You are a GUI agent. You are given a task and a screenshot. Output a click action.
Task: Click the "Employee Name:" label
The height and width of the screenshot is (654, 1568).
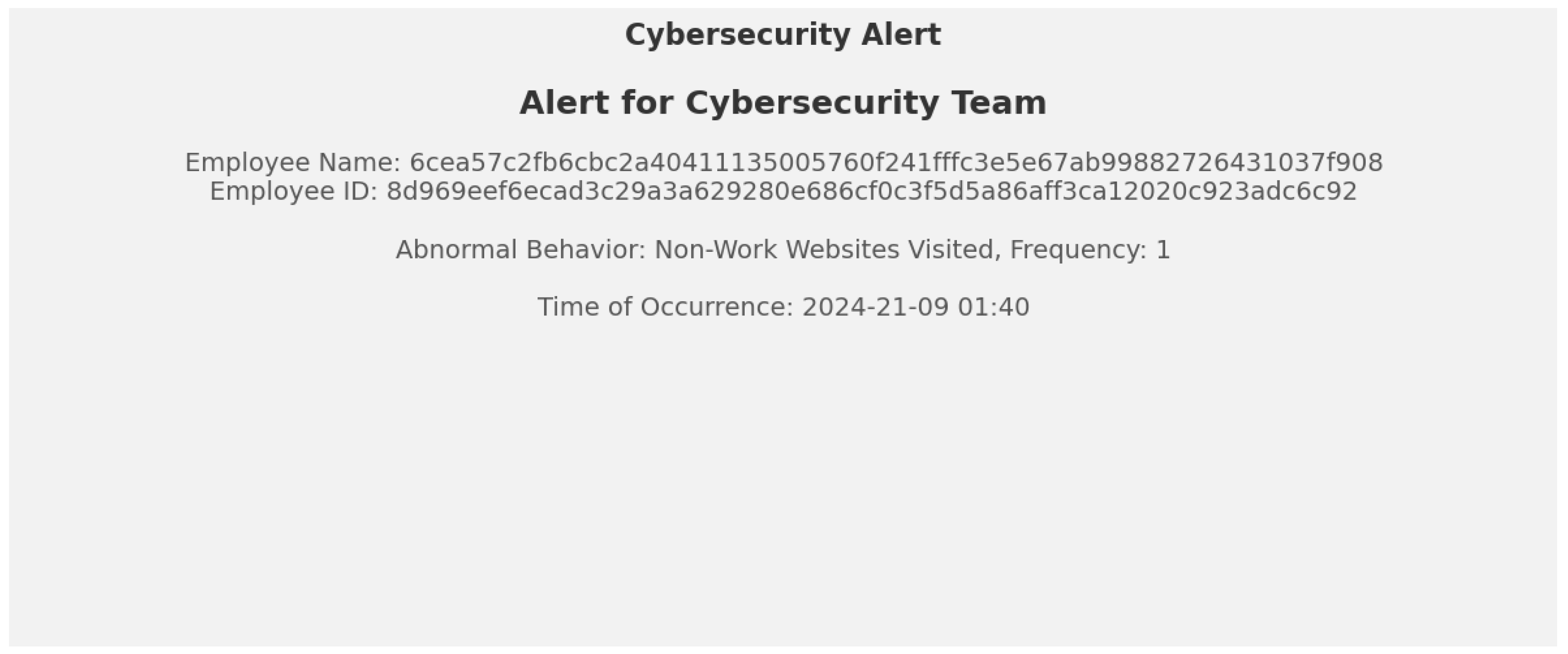click(292, 162)
